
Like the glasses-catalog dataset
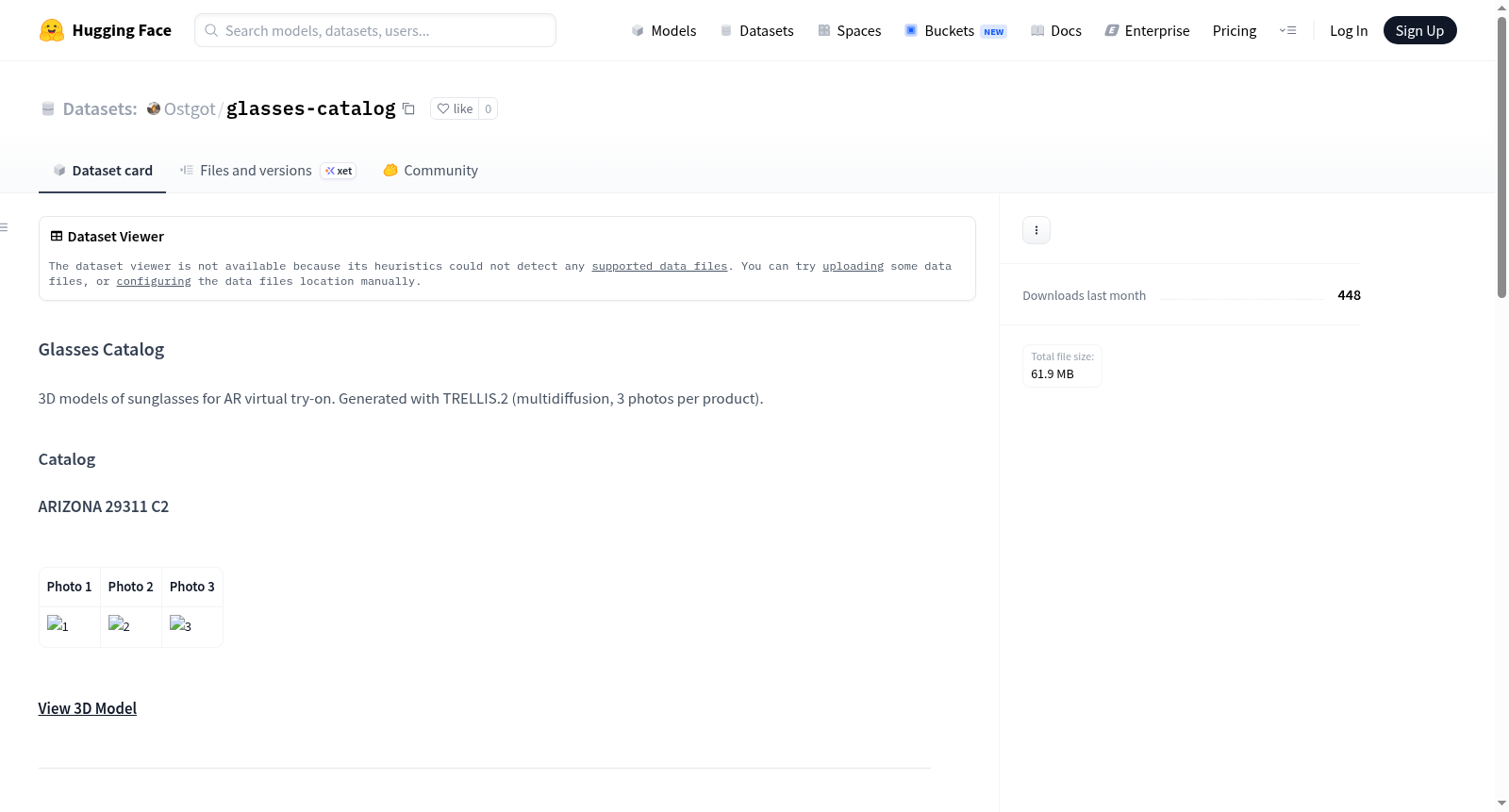click(x=455, y=108)
